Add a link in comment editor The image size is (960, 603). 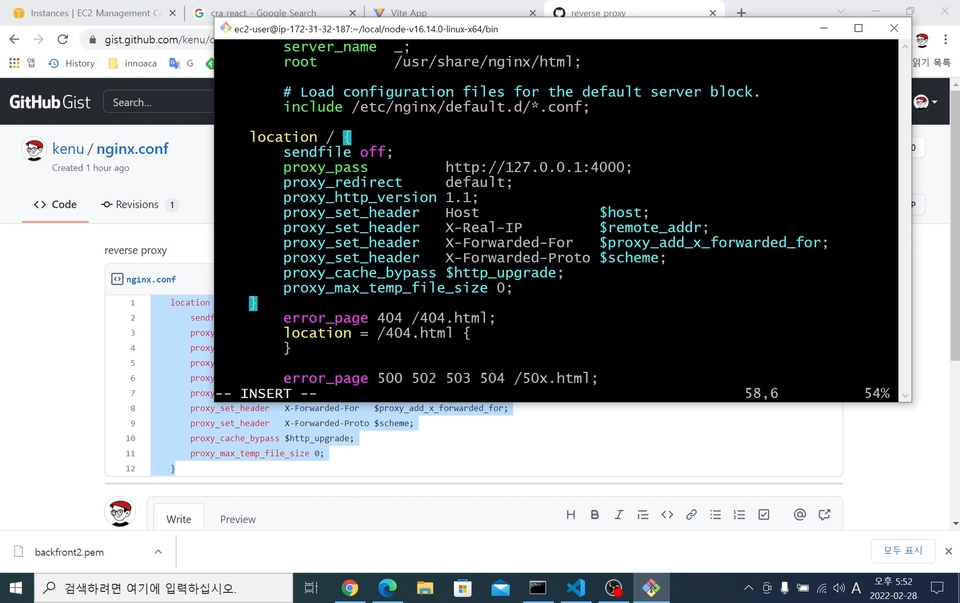[x=691, y=515]
